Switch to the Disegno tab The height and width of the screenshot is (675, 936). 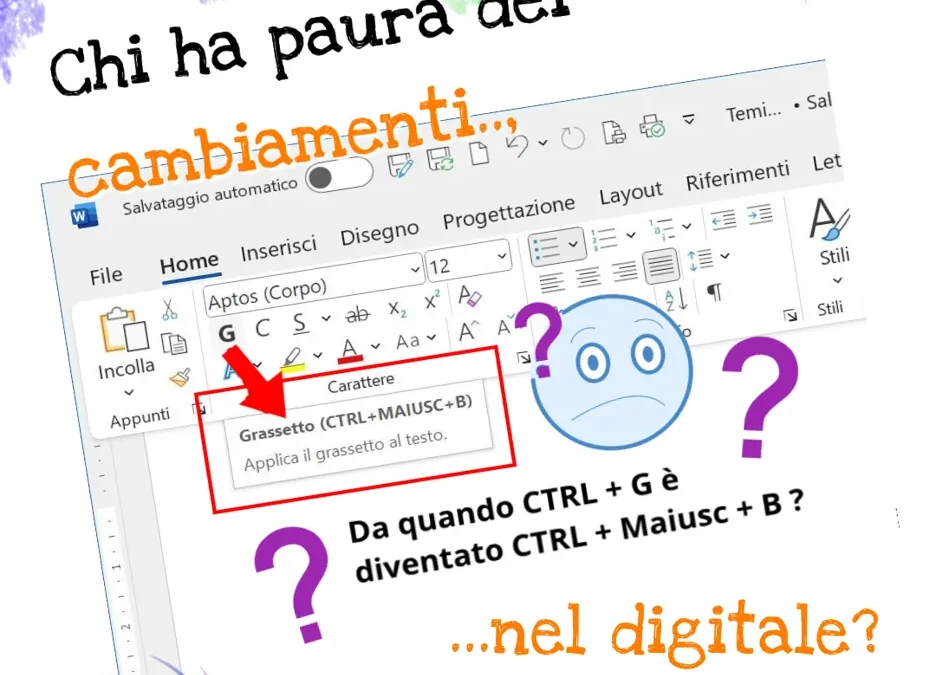click(x=379, y=232)
